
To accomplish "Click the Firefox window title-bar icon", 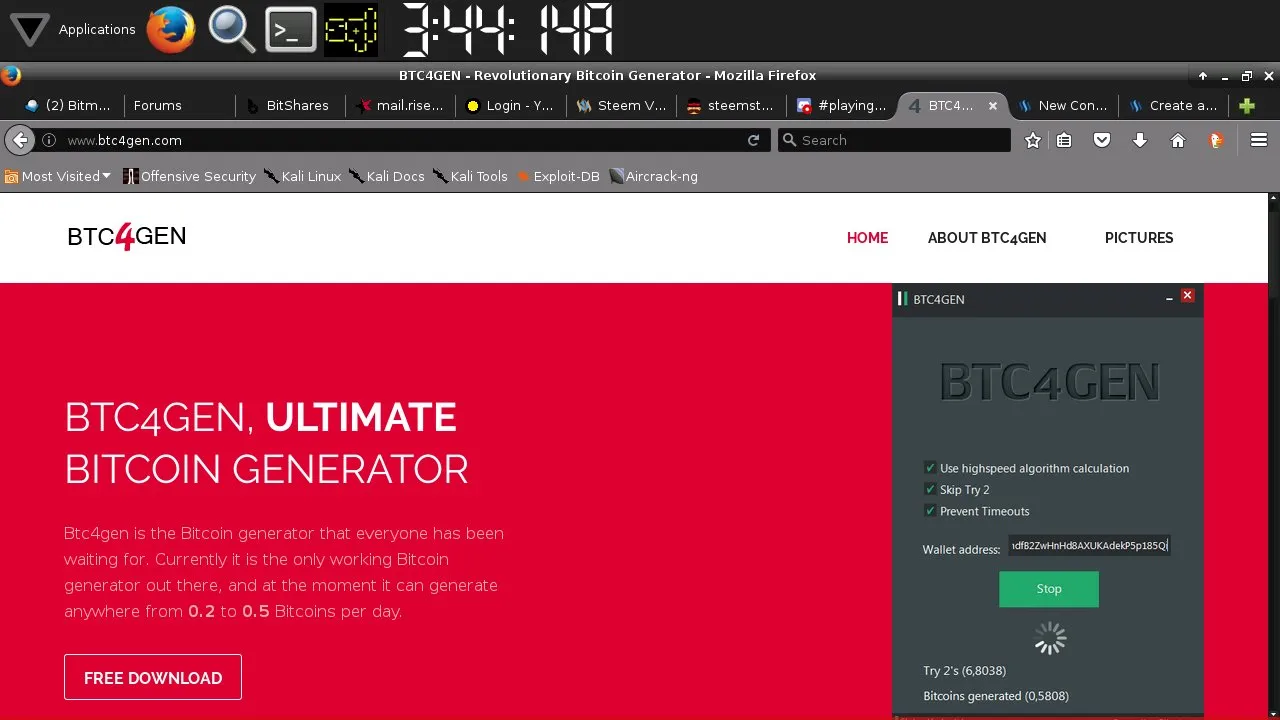I will [11, 75].
